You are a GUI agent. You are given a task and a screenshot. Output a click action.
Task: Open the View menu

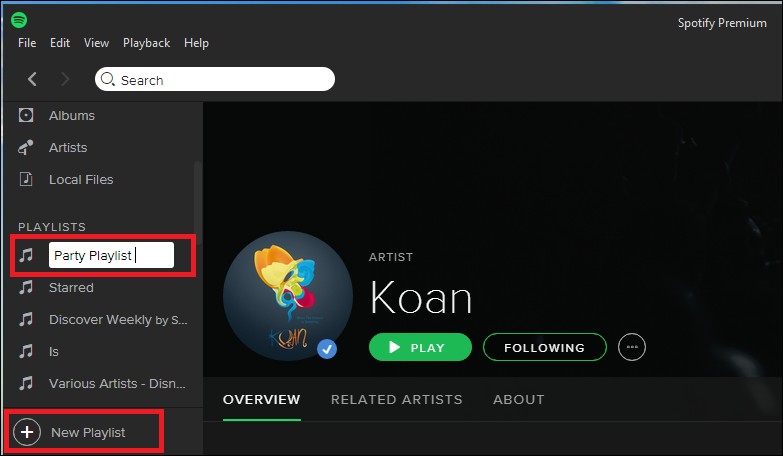click(x=96, y=43)
